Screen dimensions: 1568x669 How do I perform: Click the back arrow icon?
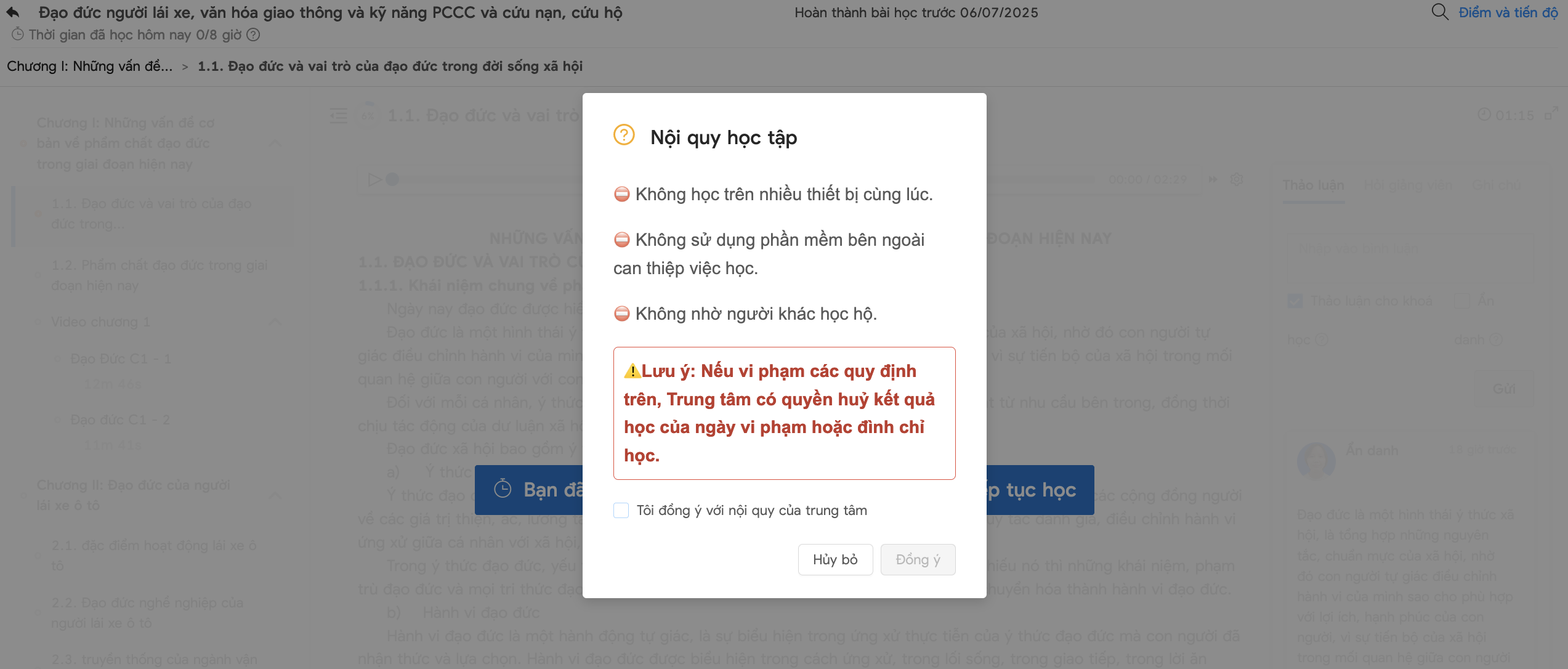click(x=13, y=12)
